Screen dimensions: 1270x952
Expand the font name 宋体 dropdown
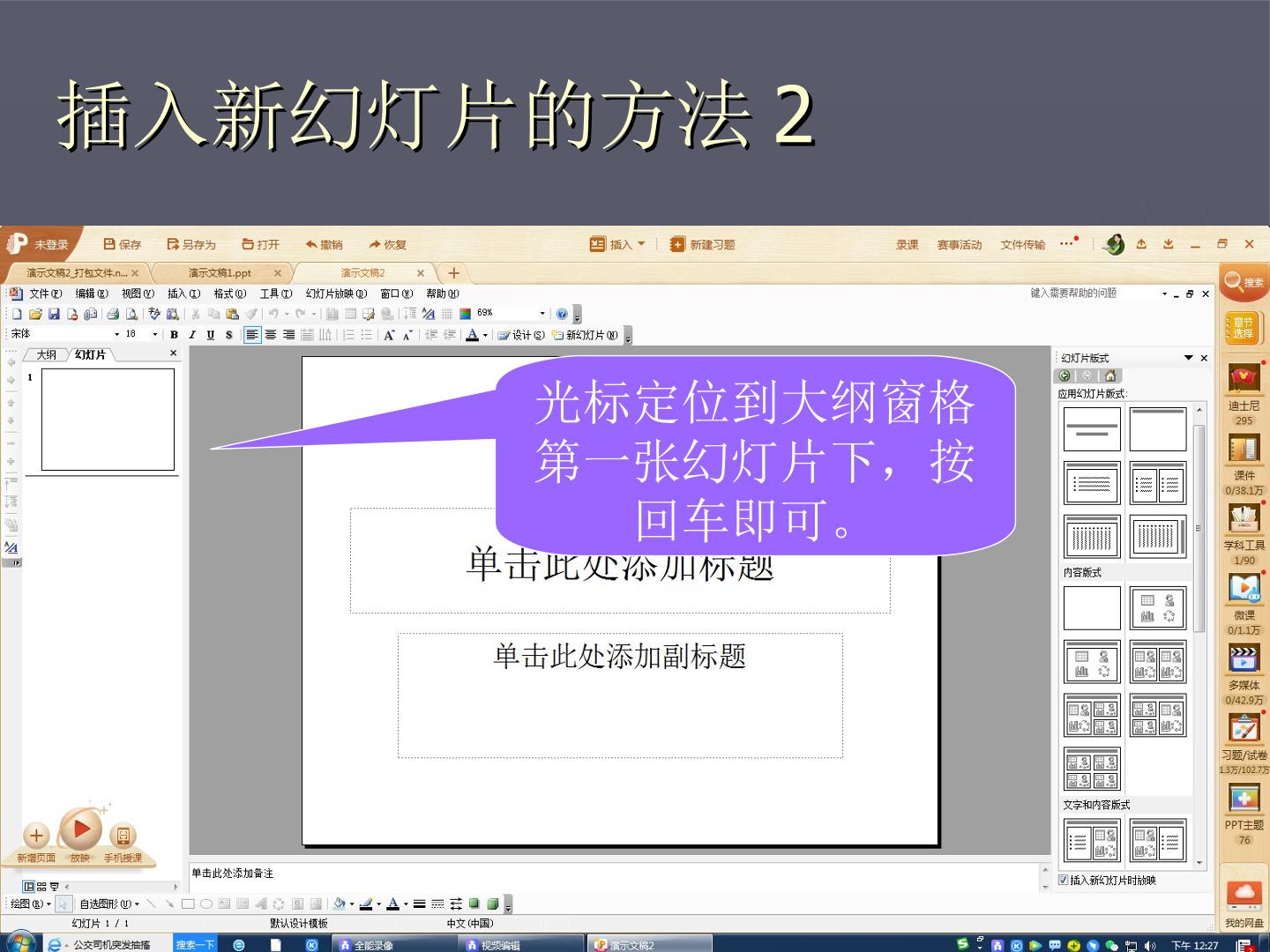point(116,335)
